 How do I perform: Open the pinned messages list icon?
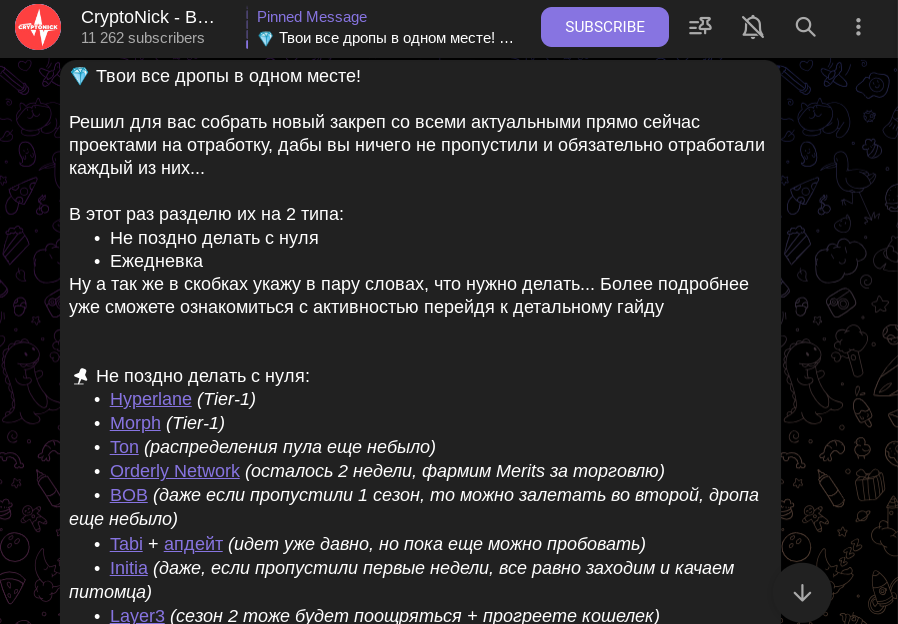(700, 27)
